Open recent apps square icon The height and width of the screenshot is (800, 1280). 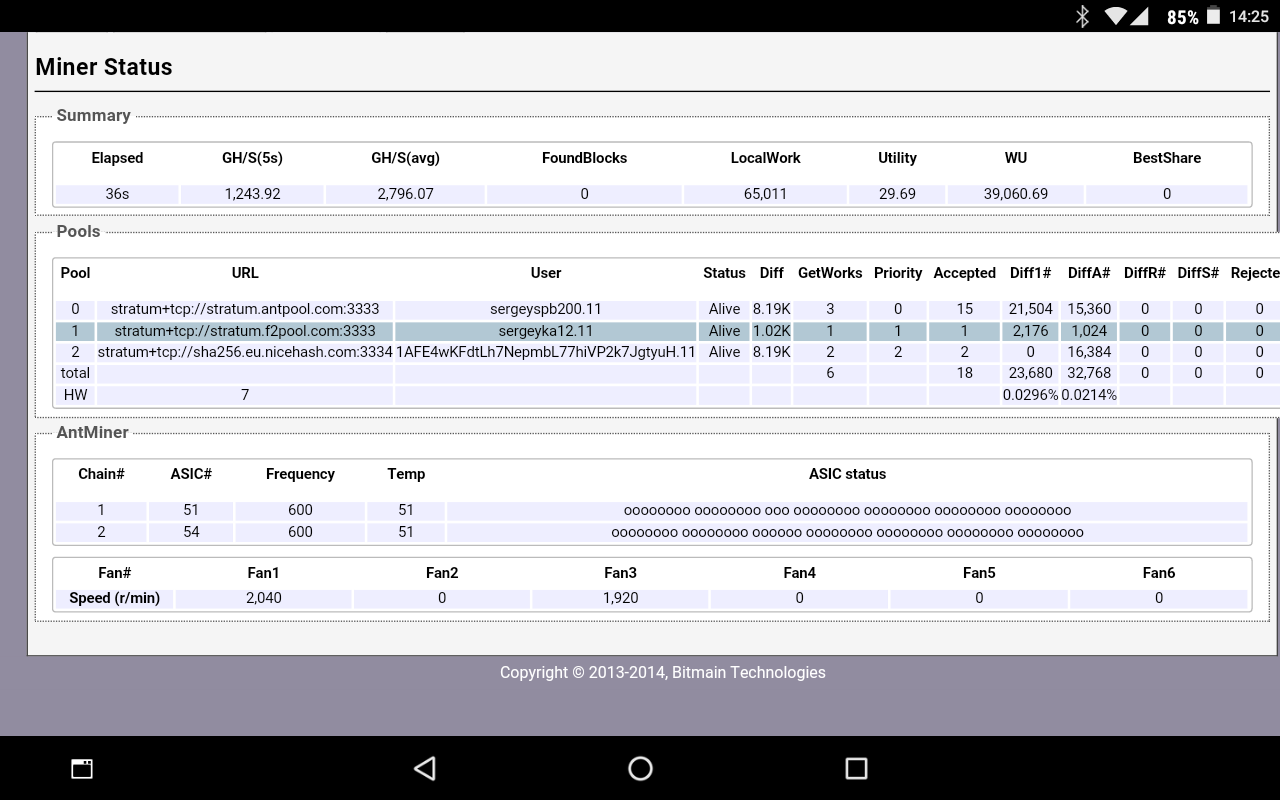click(856, 768)
